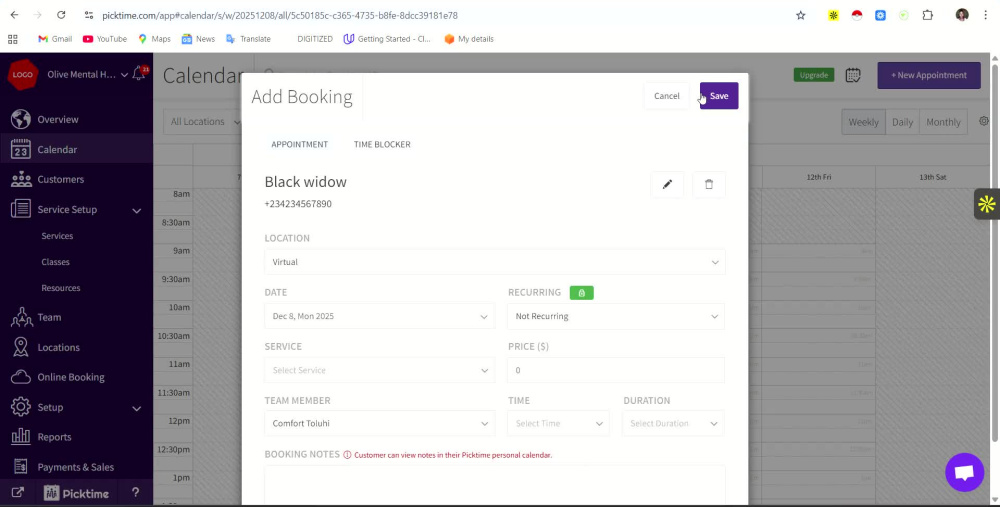This screenshot has width=1000, height=507.
Task: Open Team Member dropdown Comfort Toluhi
Action: (379, 423)
